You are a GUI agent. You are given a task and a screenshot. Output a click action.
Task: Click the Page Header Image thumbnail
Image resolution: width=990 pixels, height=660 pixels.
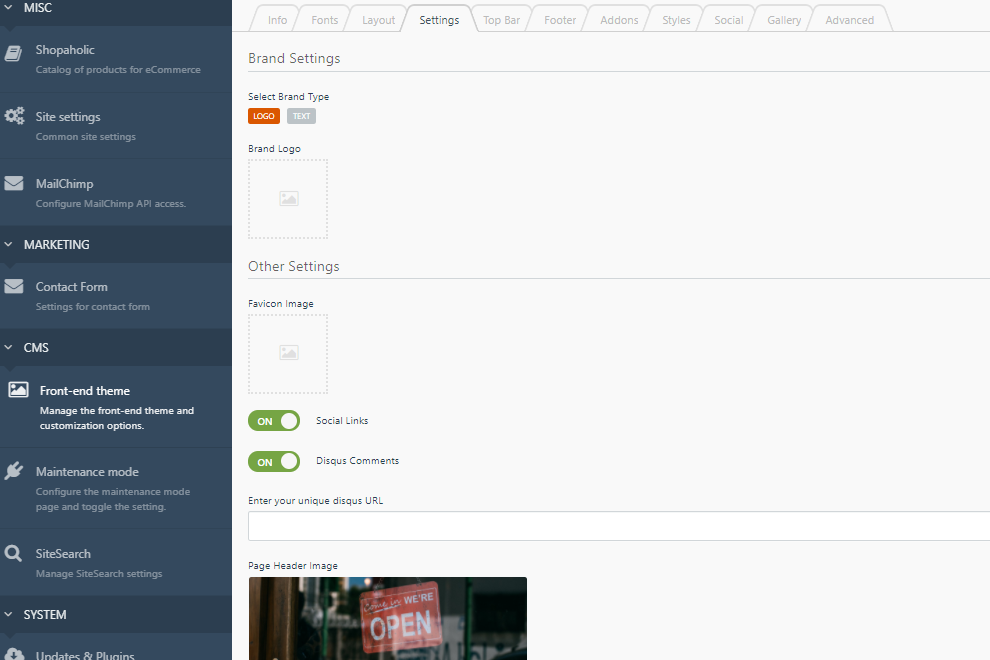(388, 618)
